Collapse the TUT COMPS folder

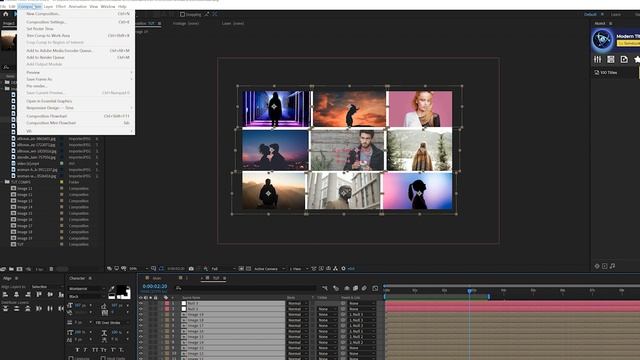(x=3, y=182)
